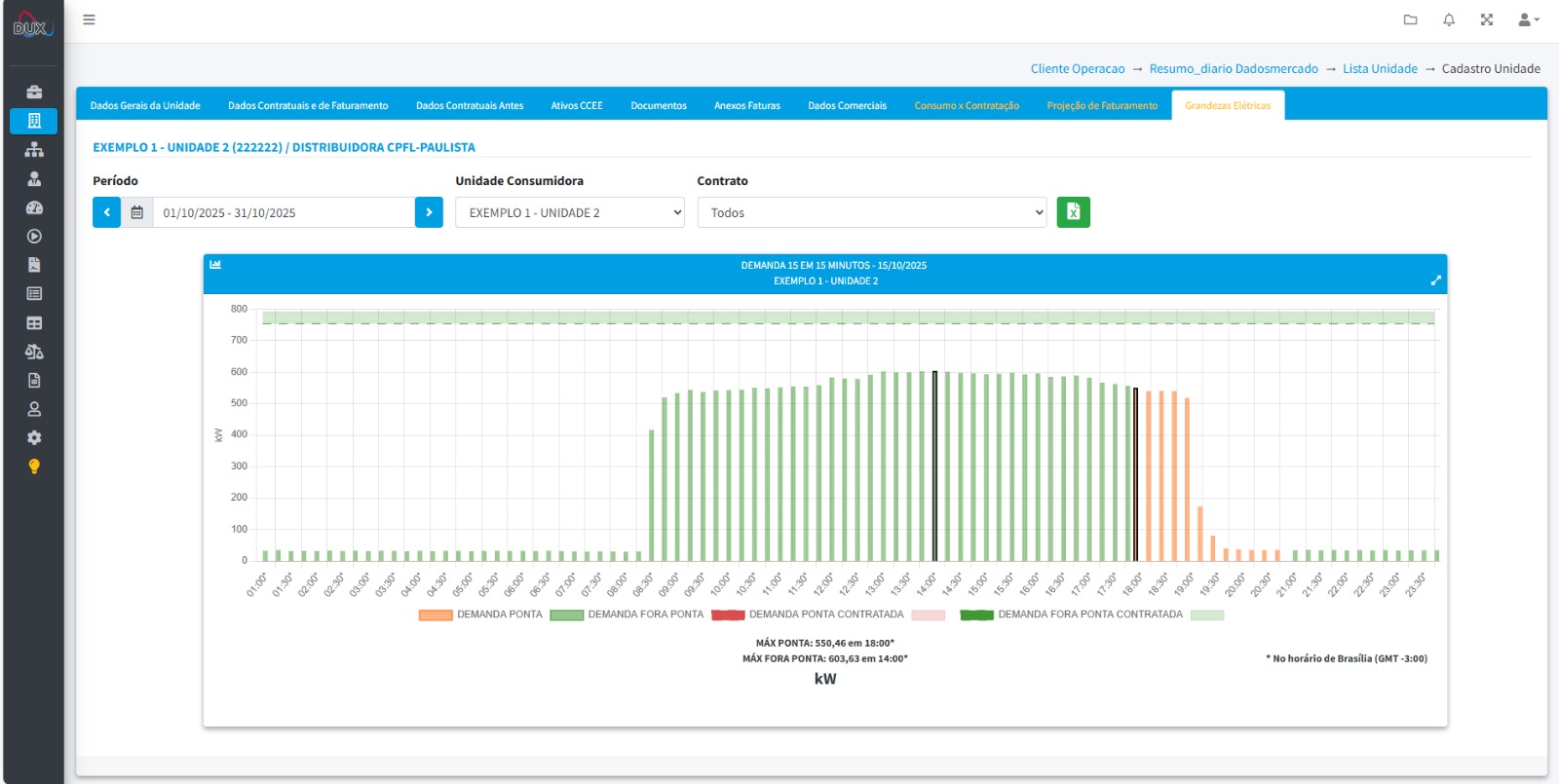Expand the chart using the expand arrows icon

[x=1435, y=280]
